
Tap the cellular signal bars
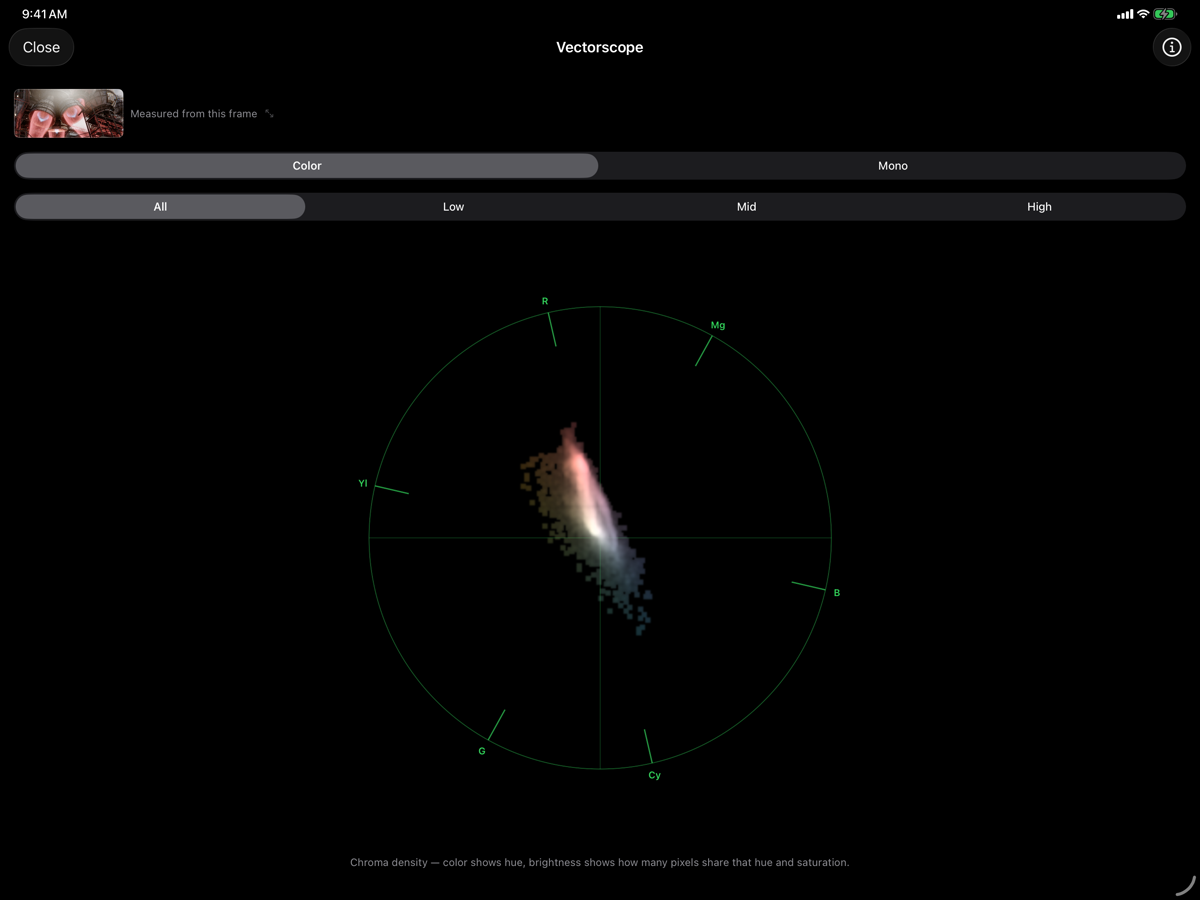point(1125,15)
